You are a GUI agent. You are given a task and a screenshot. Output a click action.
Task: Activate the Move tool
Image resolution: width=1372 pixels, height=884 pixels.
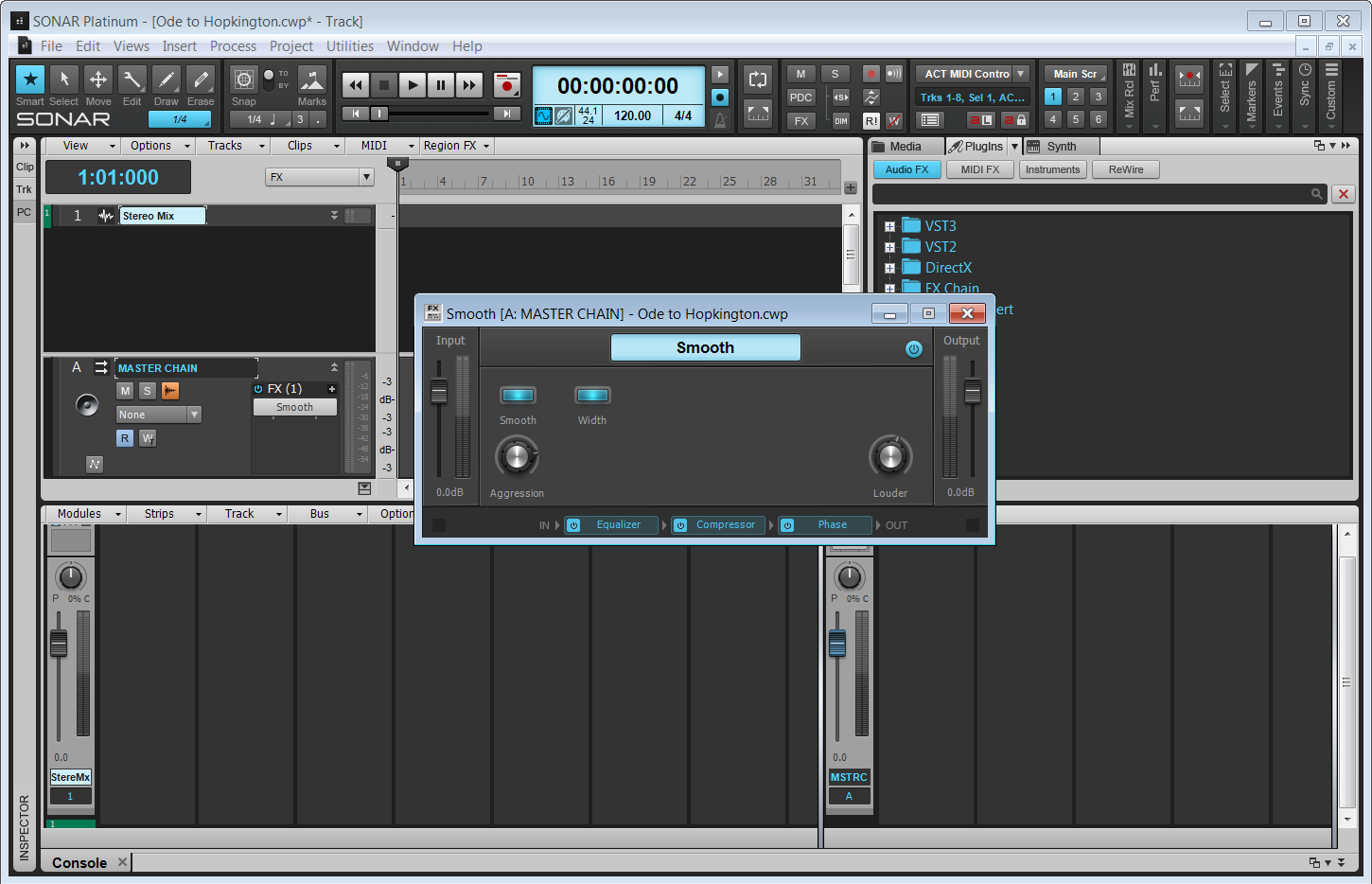coord(98,80)
